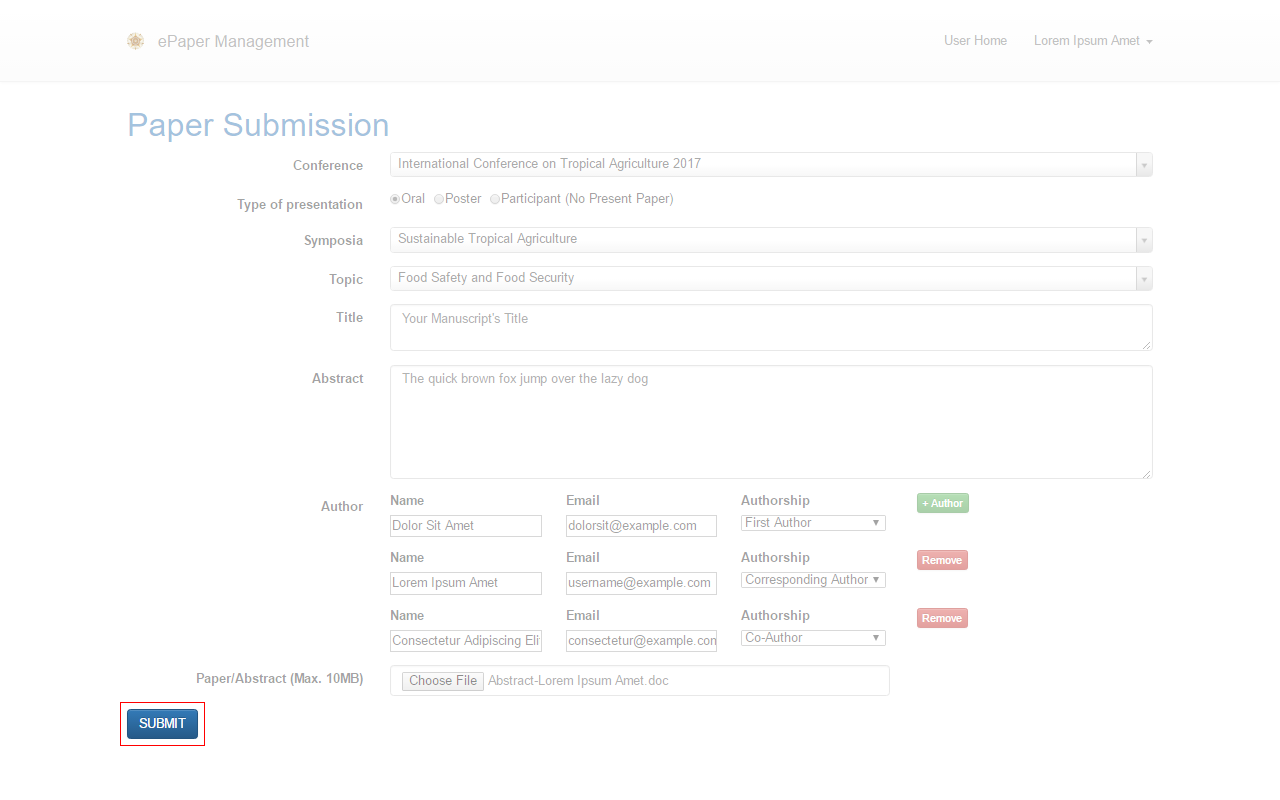Expand the Symposia dropdown

point(770,240)
